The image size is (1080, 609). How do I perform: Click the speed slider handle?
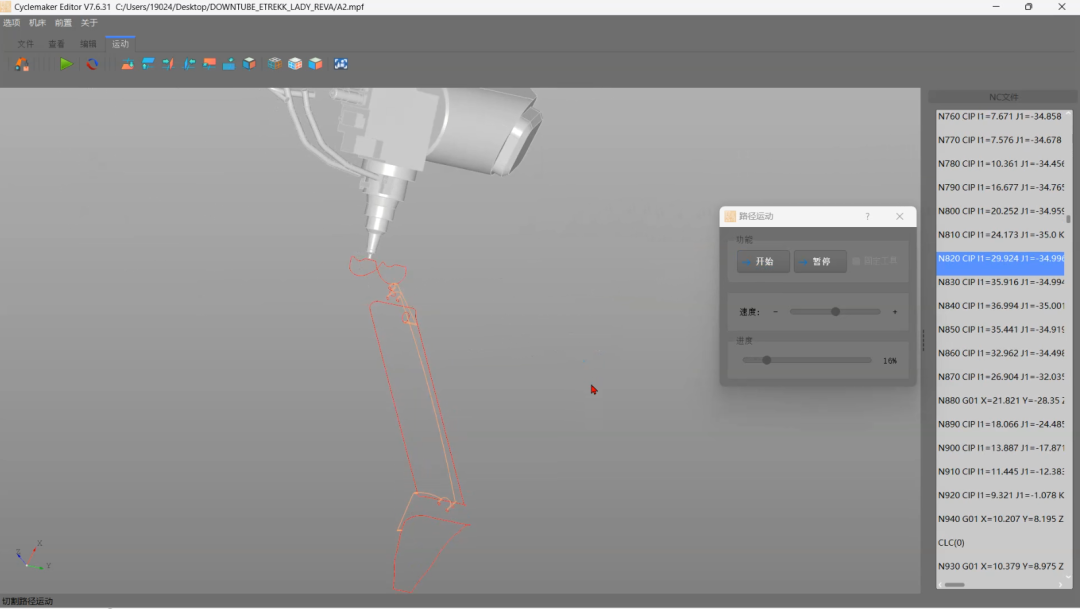(x=835, y=311)
